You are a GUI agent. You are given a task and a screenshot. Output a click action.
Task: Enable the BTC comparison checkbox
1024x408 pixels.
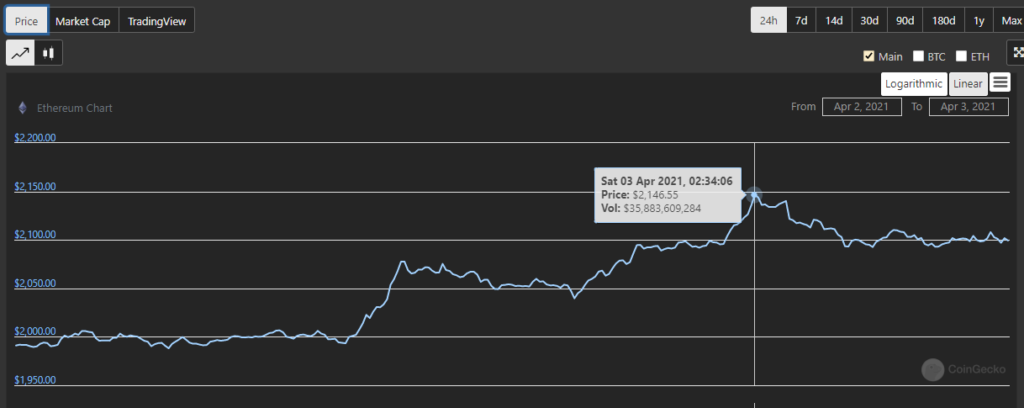(x=919, y=56)
